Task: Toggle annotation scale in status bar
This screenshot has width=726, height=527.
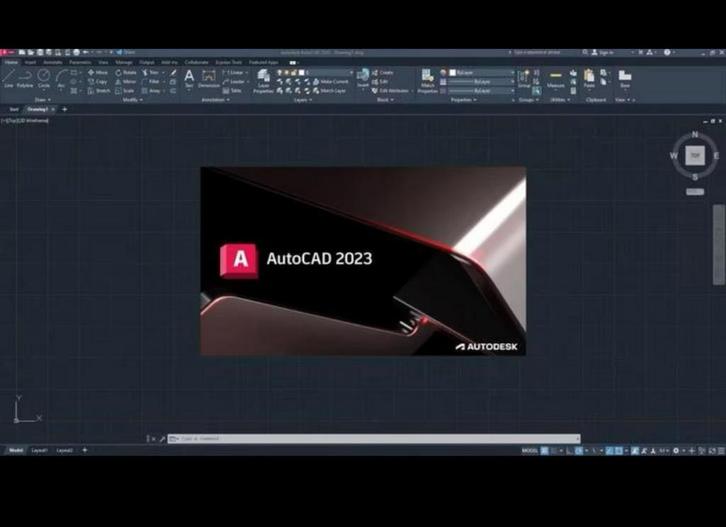Action: pos(663,450)
